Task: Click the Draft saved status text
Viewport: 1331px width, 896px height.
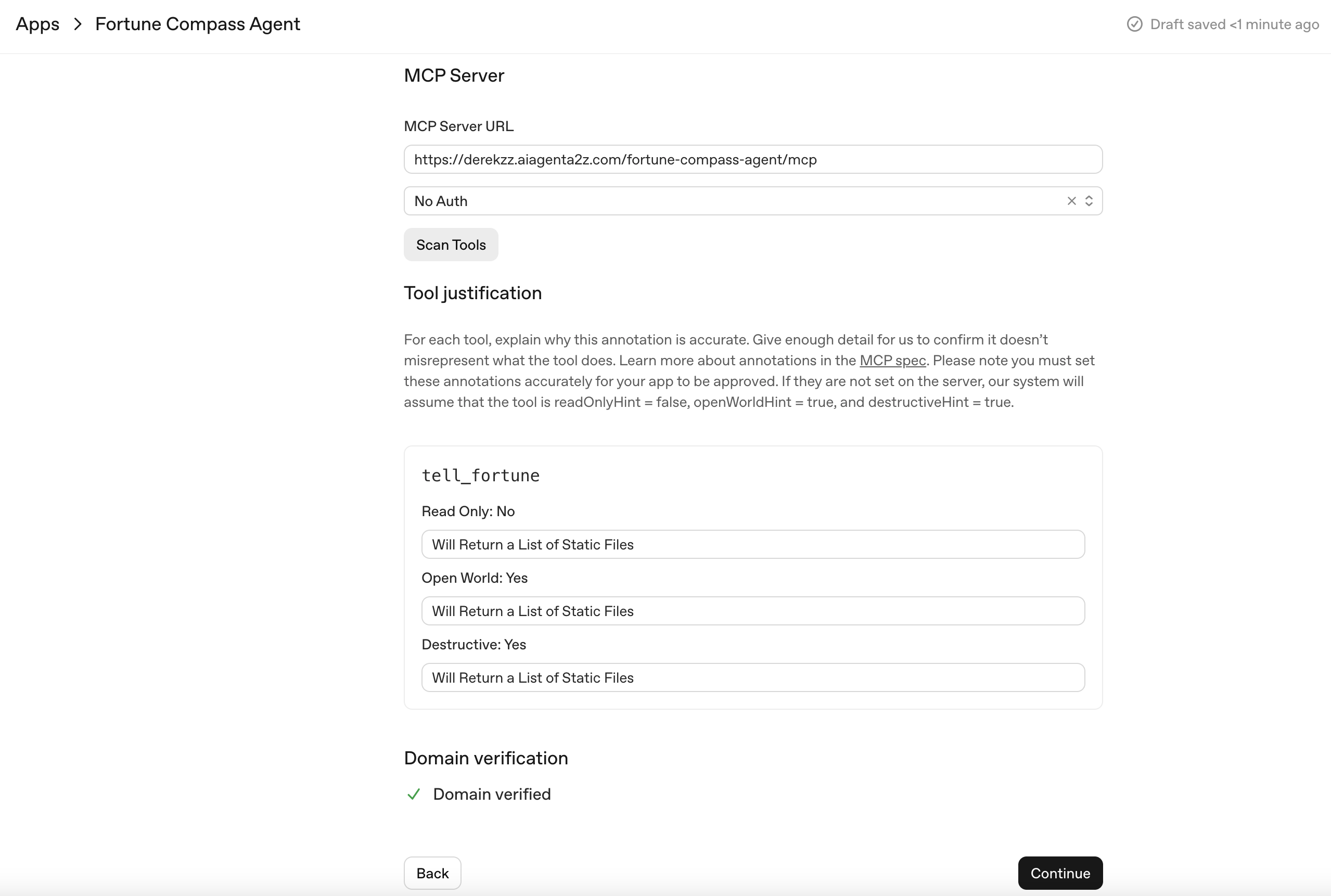Action: click(x=1234, y=24)
